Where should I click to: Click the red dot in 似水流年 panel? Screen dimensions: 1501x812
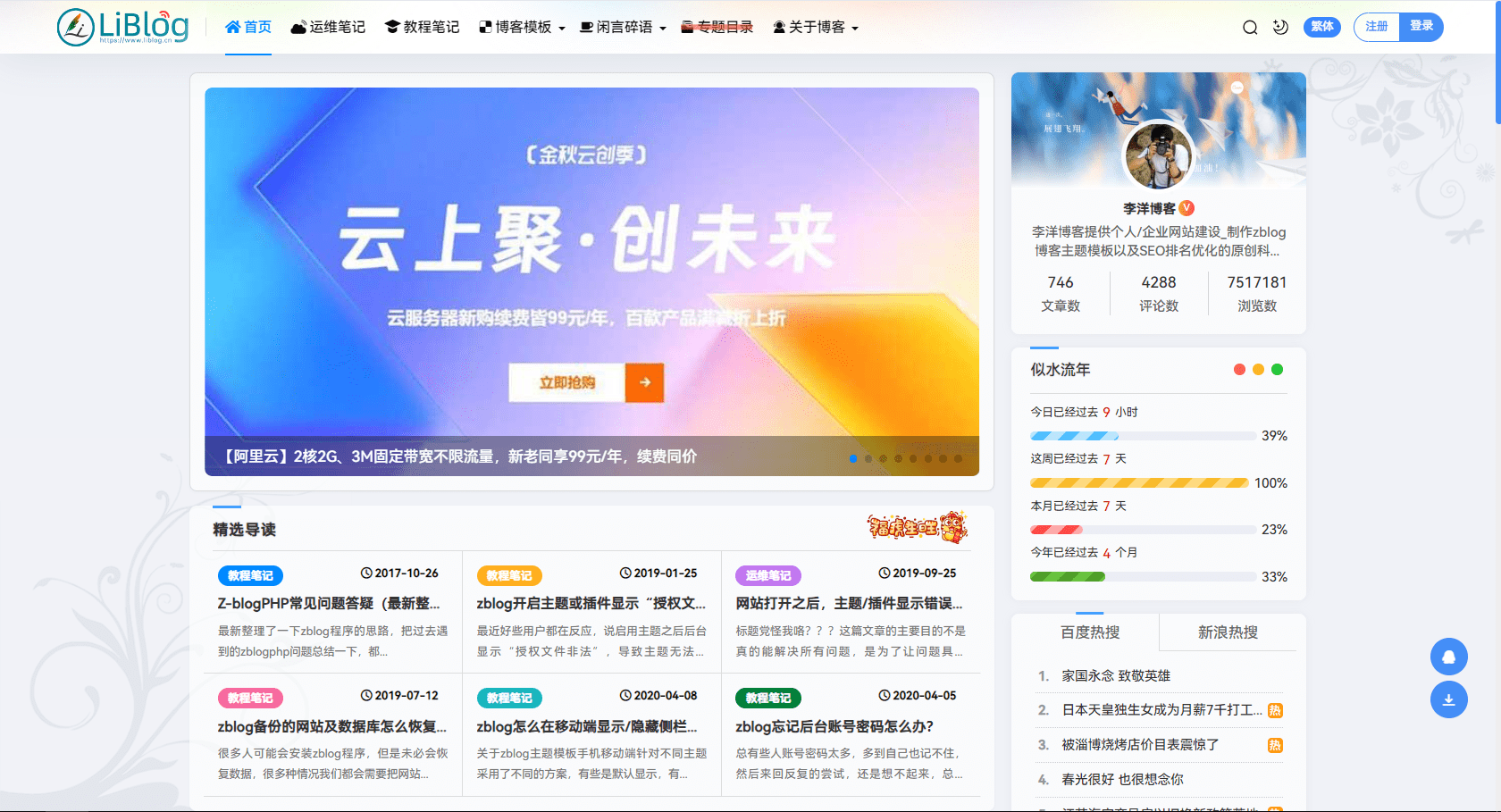click(1239, 370)
